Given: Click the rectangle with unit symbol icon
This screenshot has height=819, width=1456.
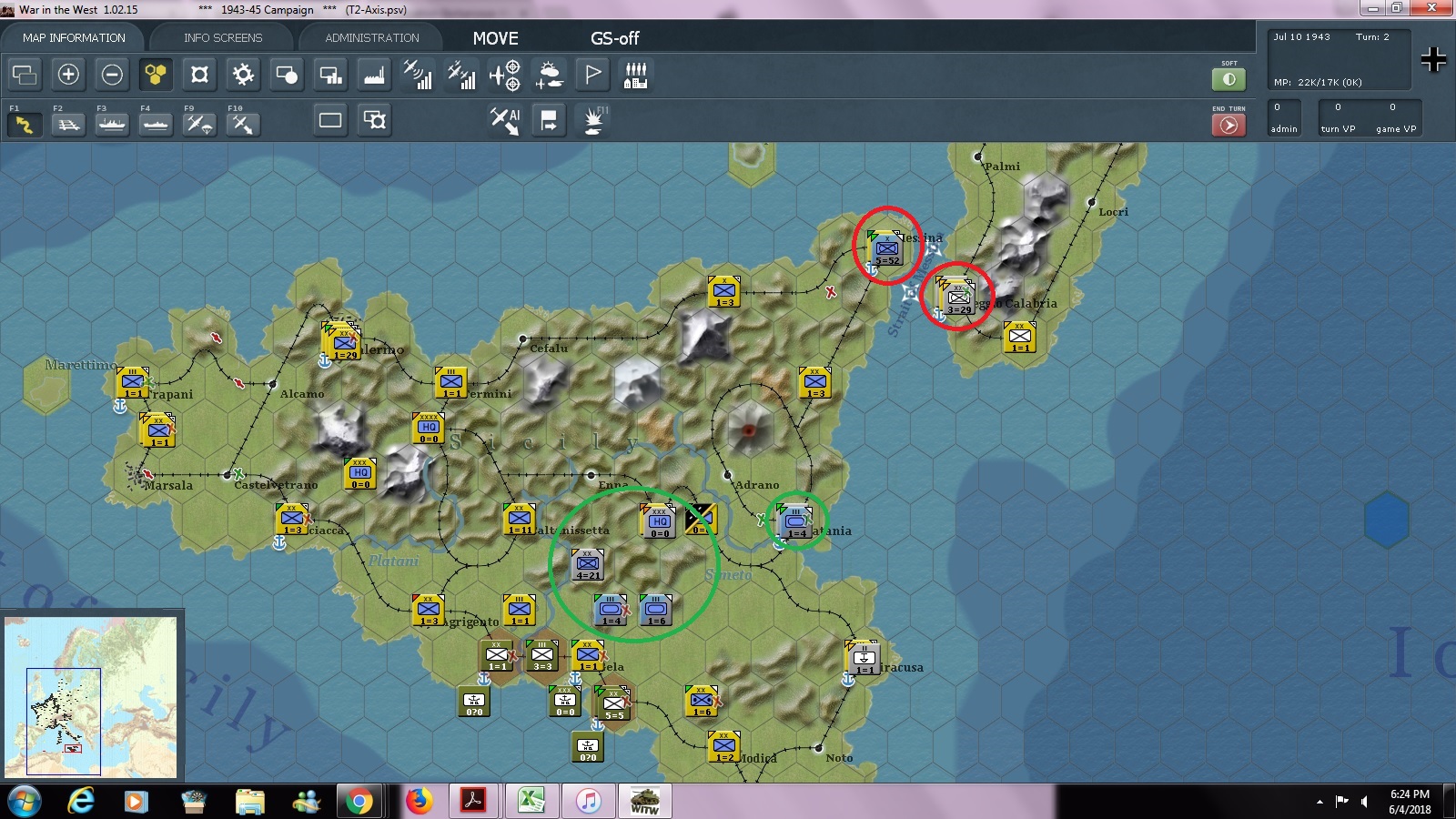Looking at the screenshot, I should (374, 120).
